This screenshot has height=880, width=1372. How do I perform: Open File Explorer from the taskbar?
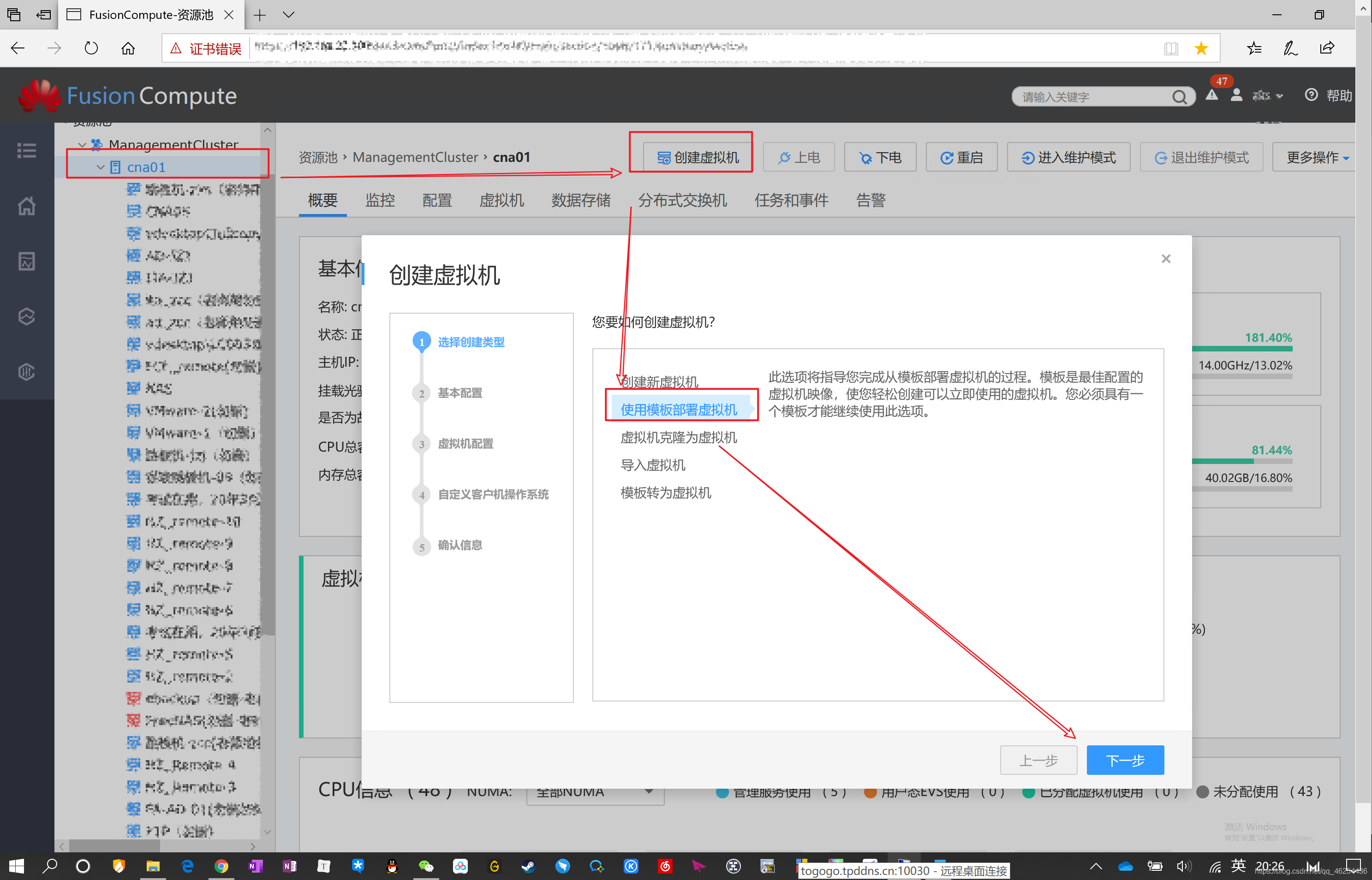coord(153,866)
